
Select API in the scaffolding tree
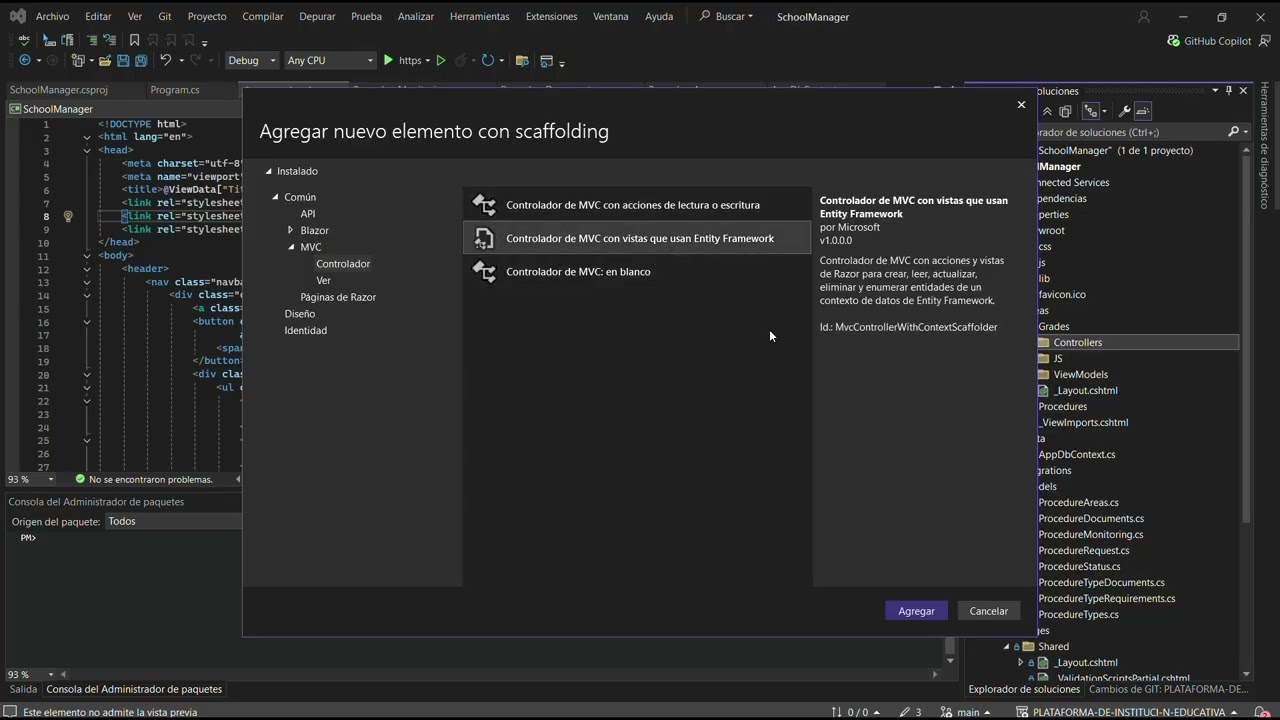pyautogui.click(x=308, y=214)
